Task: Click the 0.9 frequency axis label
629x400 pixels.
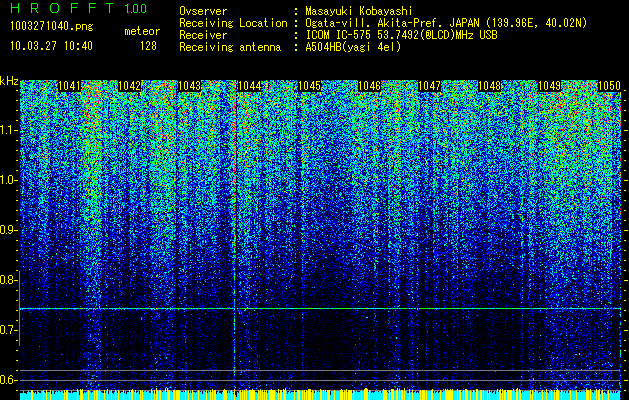Action: click(x=8, y=230)
